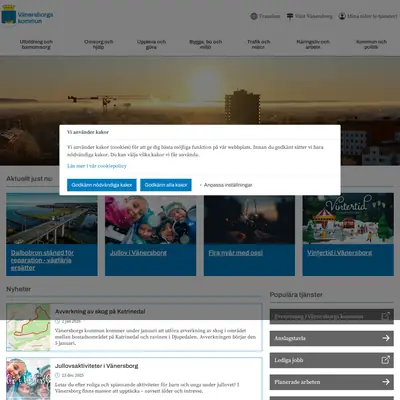Click the clock icon under Avverkning av skog

[57, 321]
